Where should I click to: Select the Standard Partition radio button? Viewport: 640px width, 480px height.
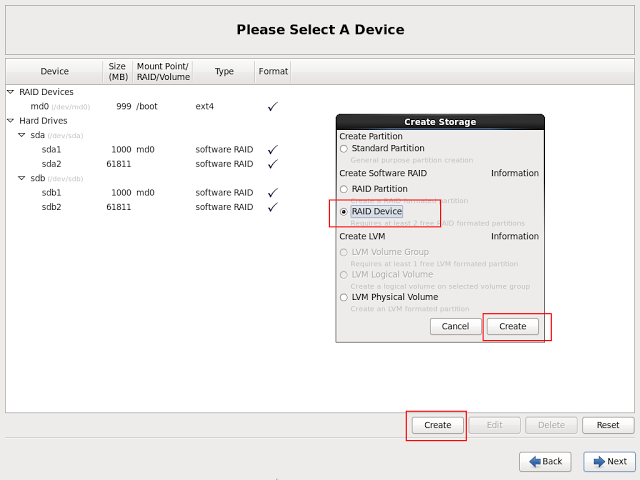pyautogui.click(x=344, y=149)
